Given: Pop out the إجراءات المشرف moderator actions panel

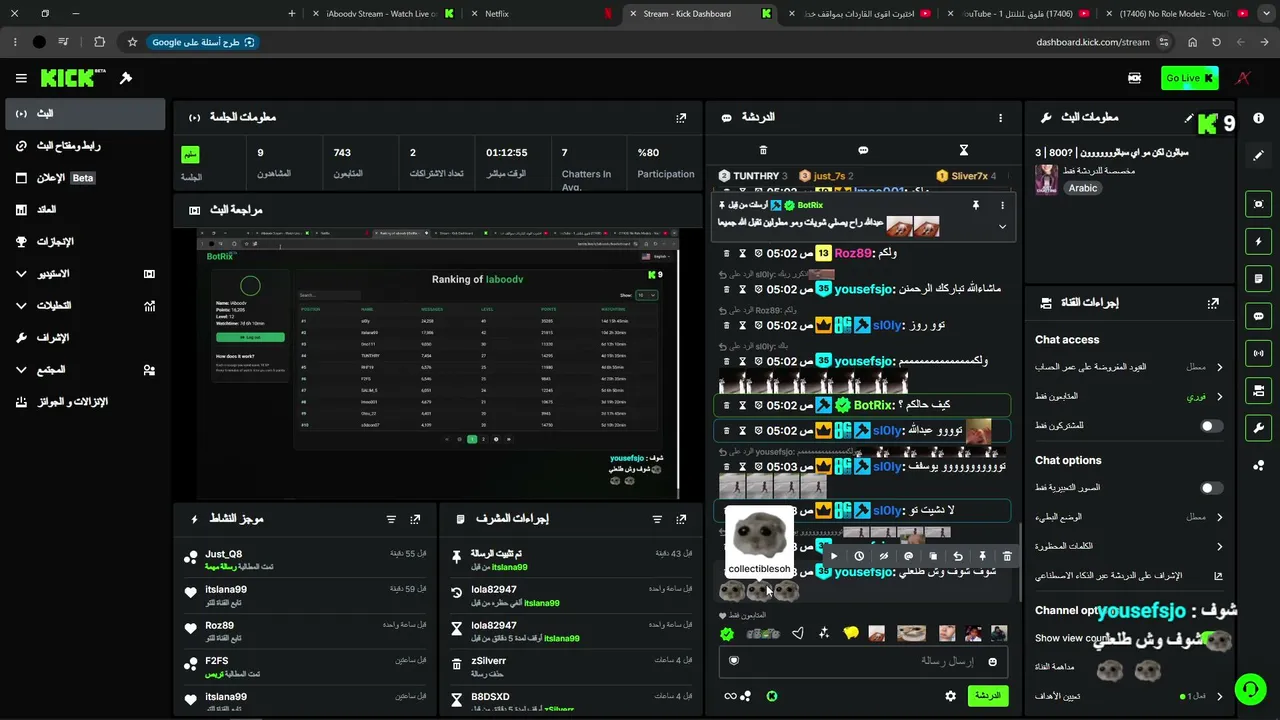Looking at the screenshot, I should pyautogui.click(x=681, y=519).
